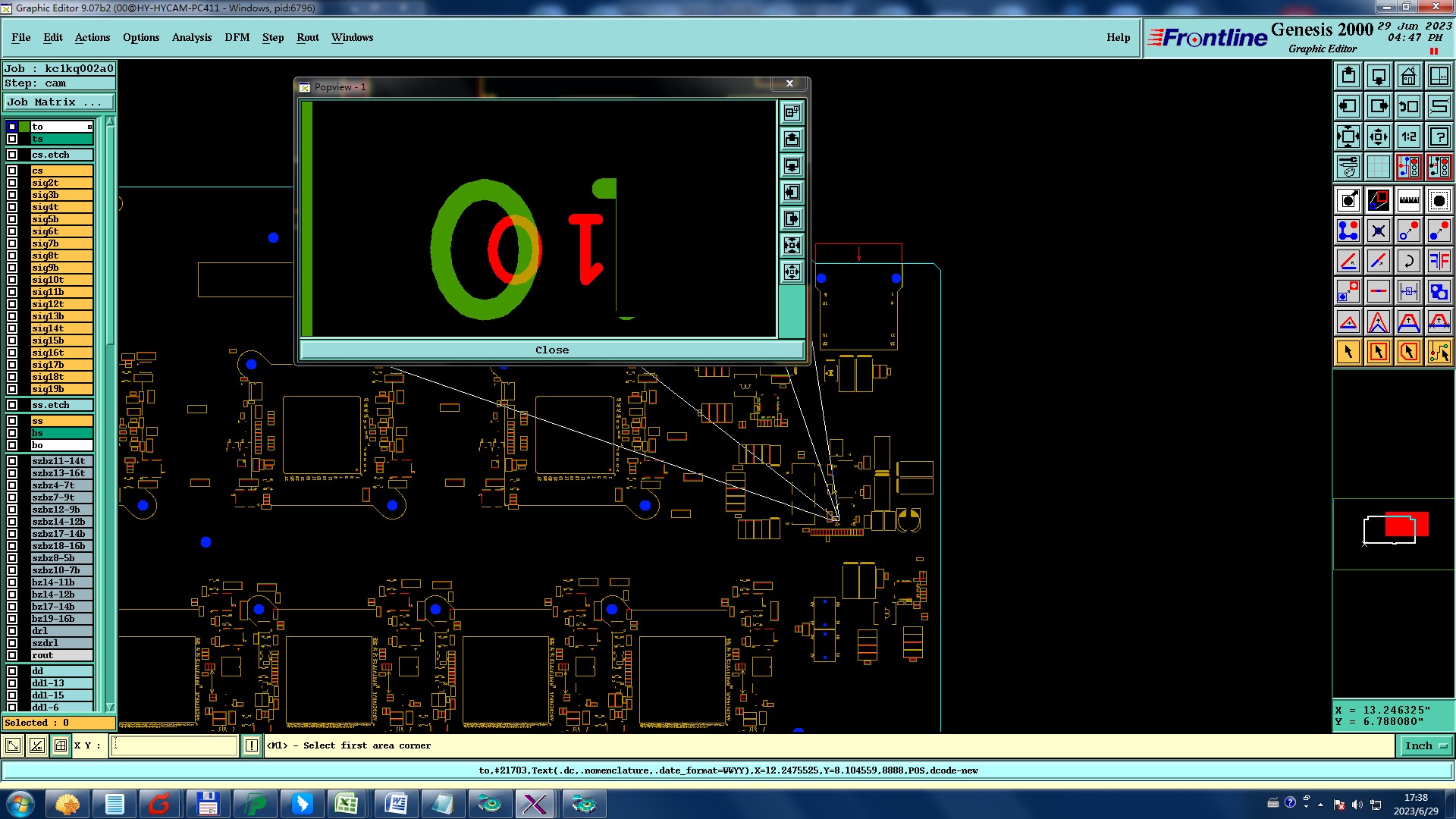Click the X Y coordinate input field
Screen dimensions: 1456x819
pos(174,746)
